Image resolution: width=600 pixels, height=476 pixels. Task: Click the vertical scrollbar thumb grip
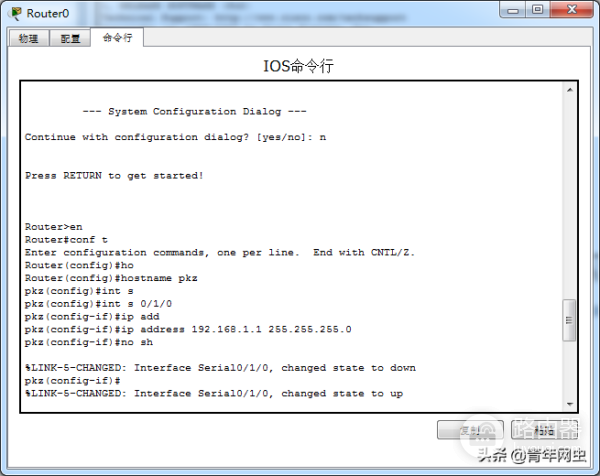(569, 320)
